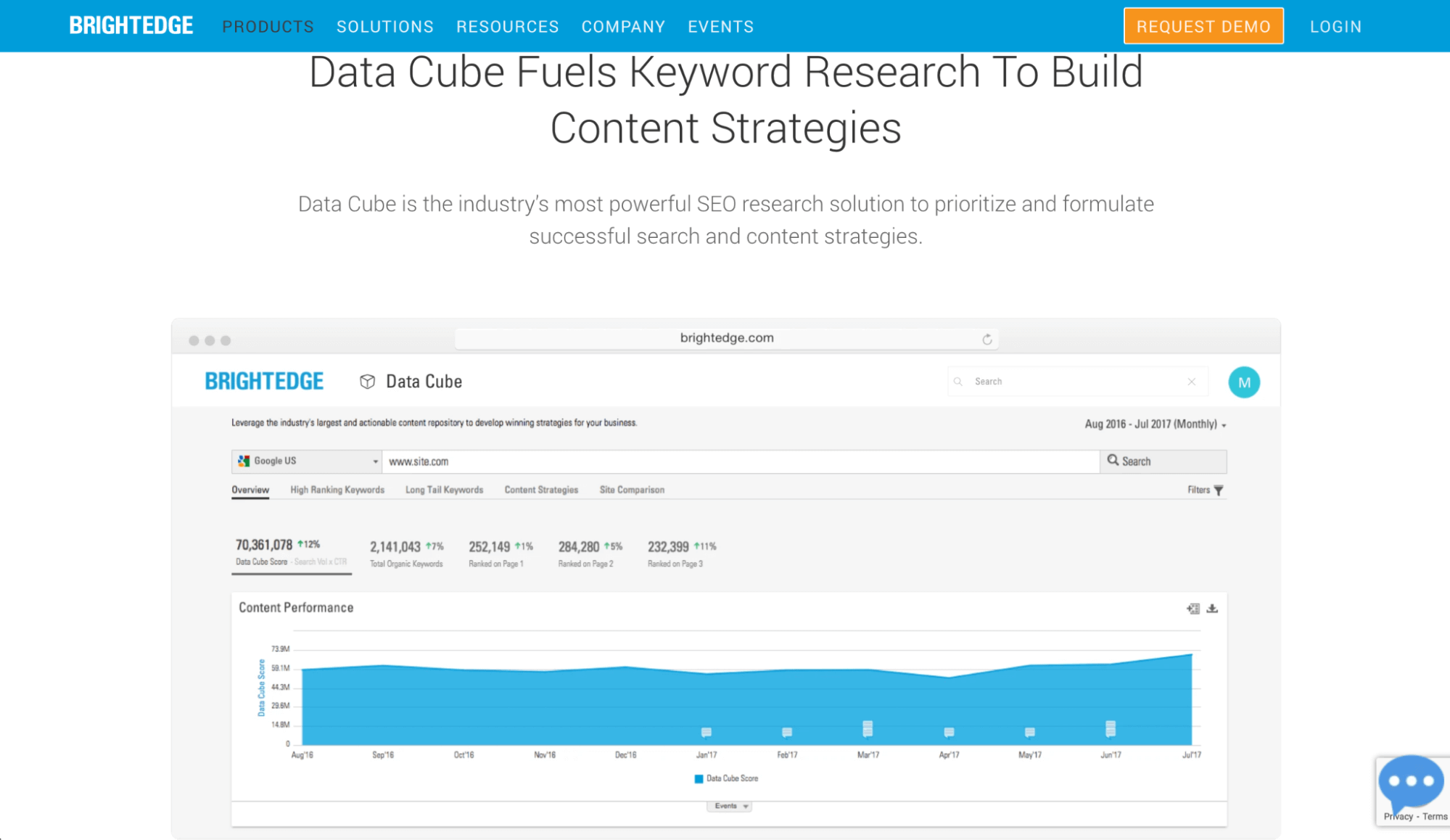
Task: Open the Filters funnel icon
Action: [1219, 490]
